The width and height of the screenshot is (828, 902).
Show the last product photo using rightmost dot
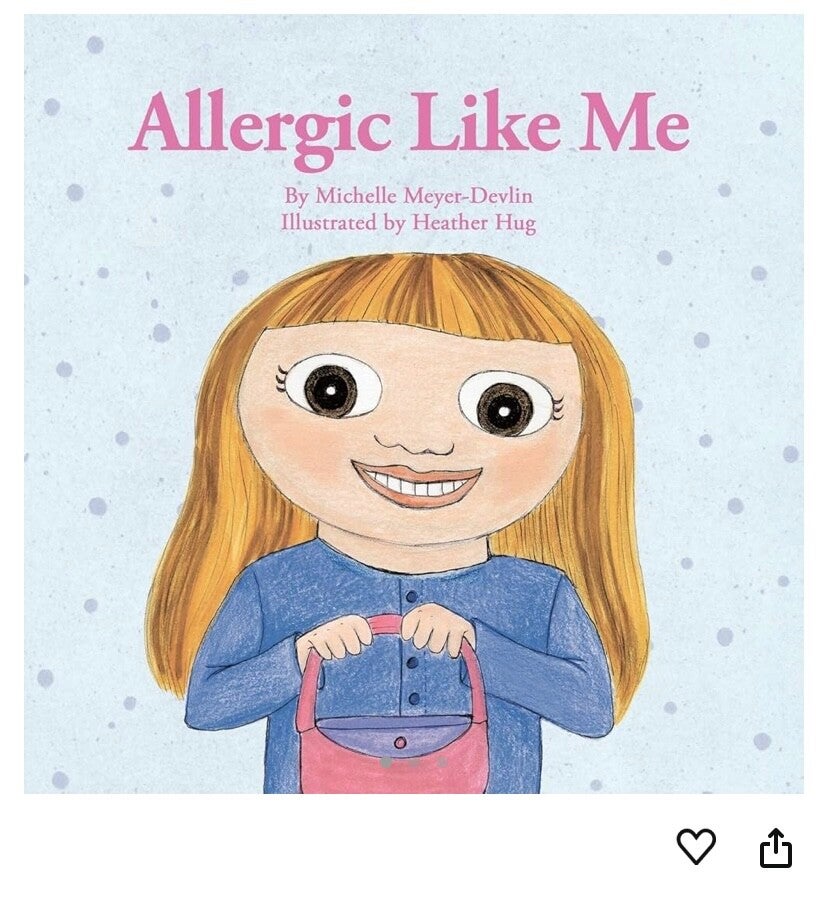pos(442,763)
